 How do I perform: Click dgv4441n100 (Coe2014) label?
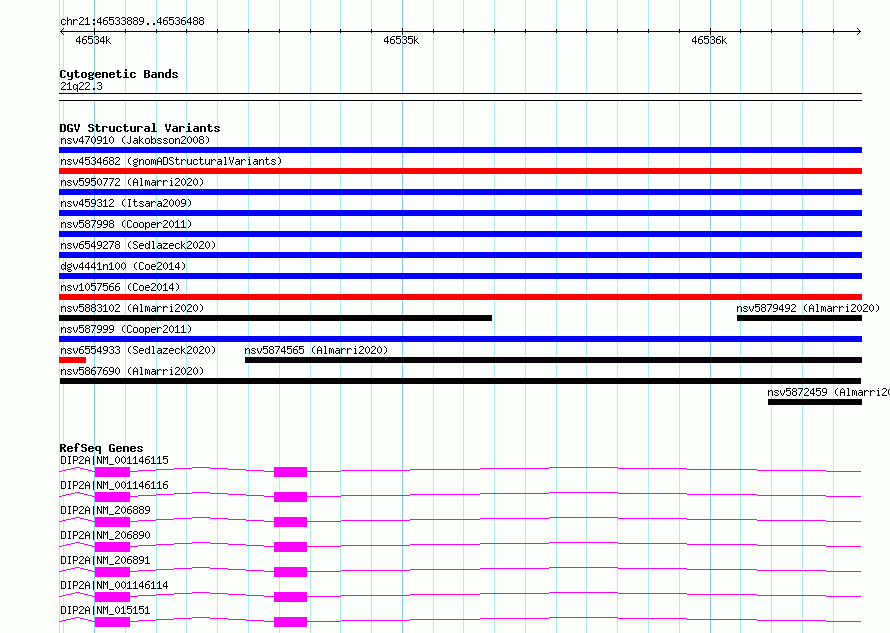coord(123,266)
